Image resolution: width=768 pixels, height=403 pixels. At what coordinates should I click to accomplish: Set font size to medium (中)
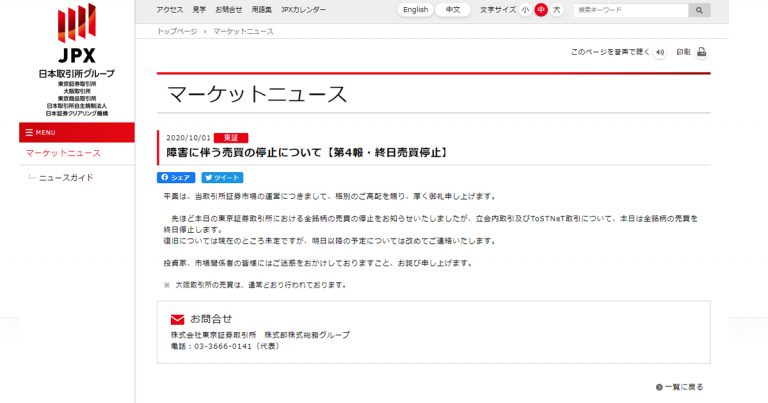point(541,10)
